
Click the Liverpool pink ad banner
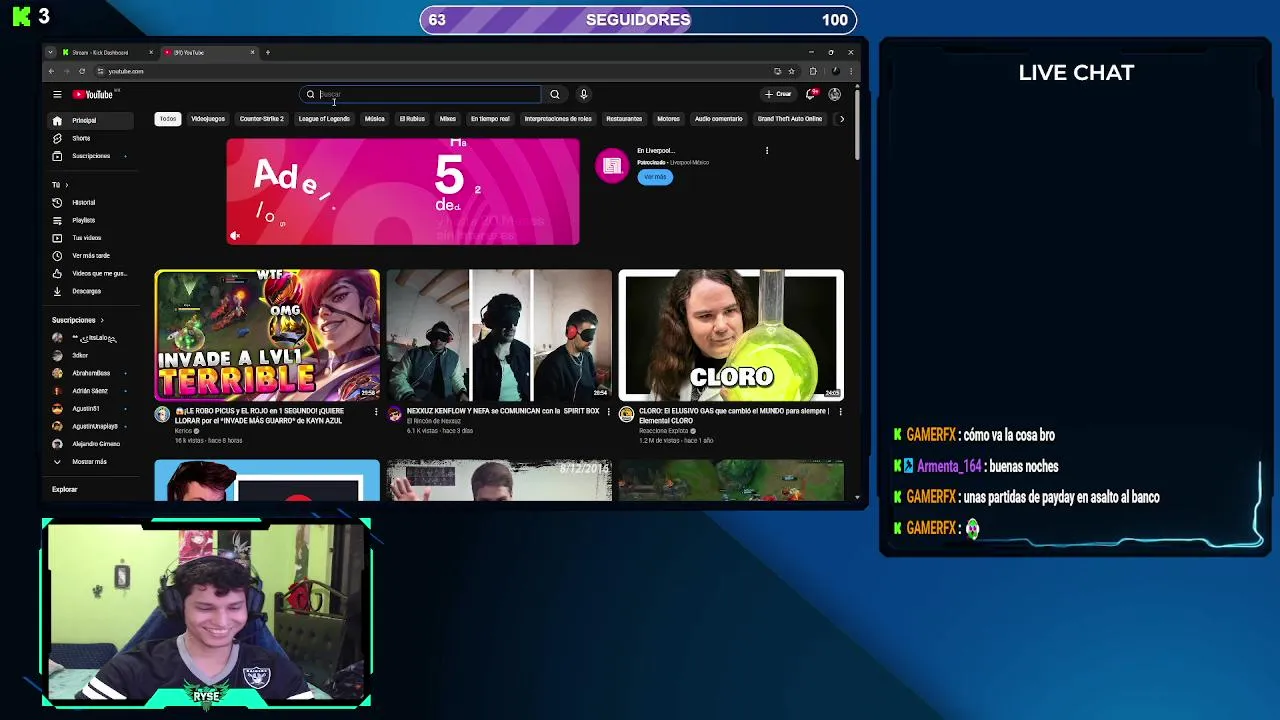(x=403, y=192)
